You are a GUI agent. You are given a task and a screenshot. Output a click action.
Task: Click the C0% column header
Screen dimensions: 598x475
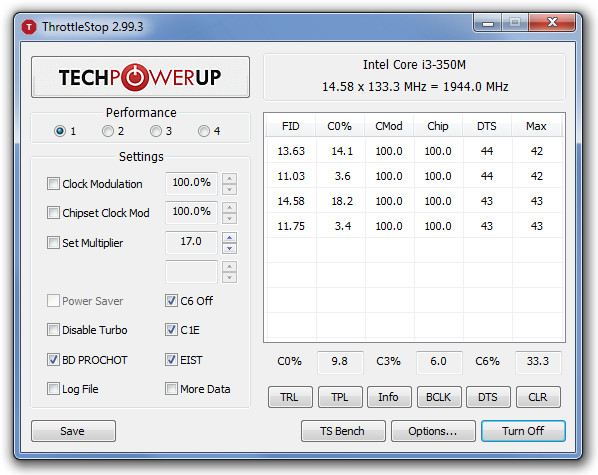[340, 126]
